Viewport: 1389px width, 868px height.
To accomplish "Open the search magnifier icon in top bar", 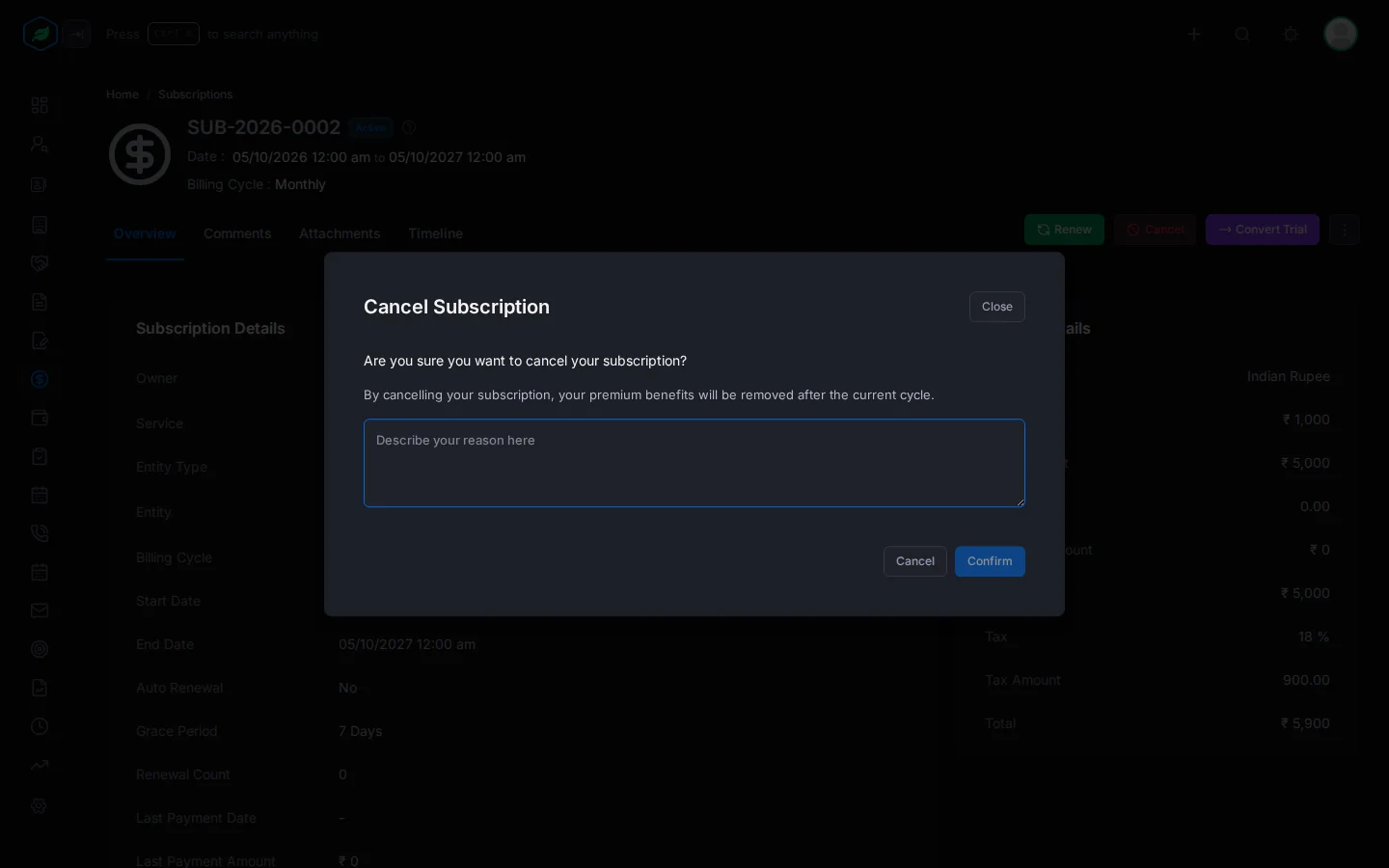I will tap(1242, 35).
